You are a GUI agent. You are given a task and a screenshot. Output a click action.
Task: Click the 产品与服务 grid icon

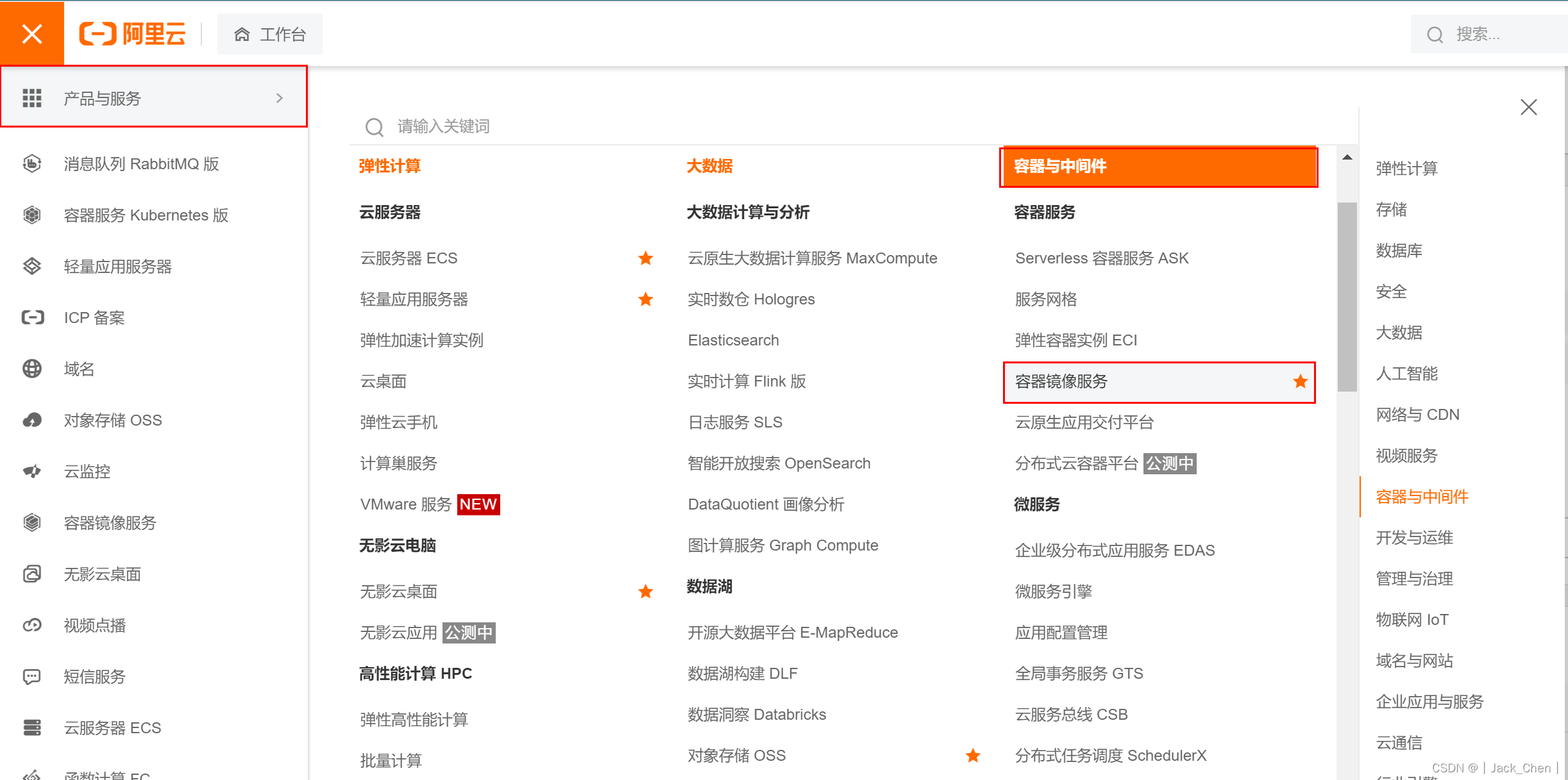click(32, 98)
